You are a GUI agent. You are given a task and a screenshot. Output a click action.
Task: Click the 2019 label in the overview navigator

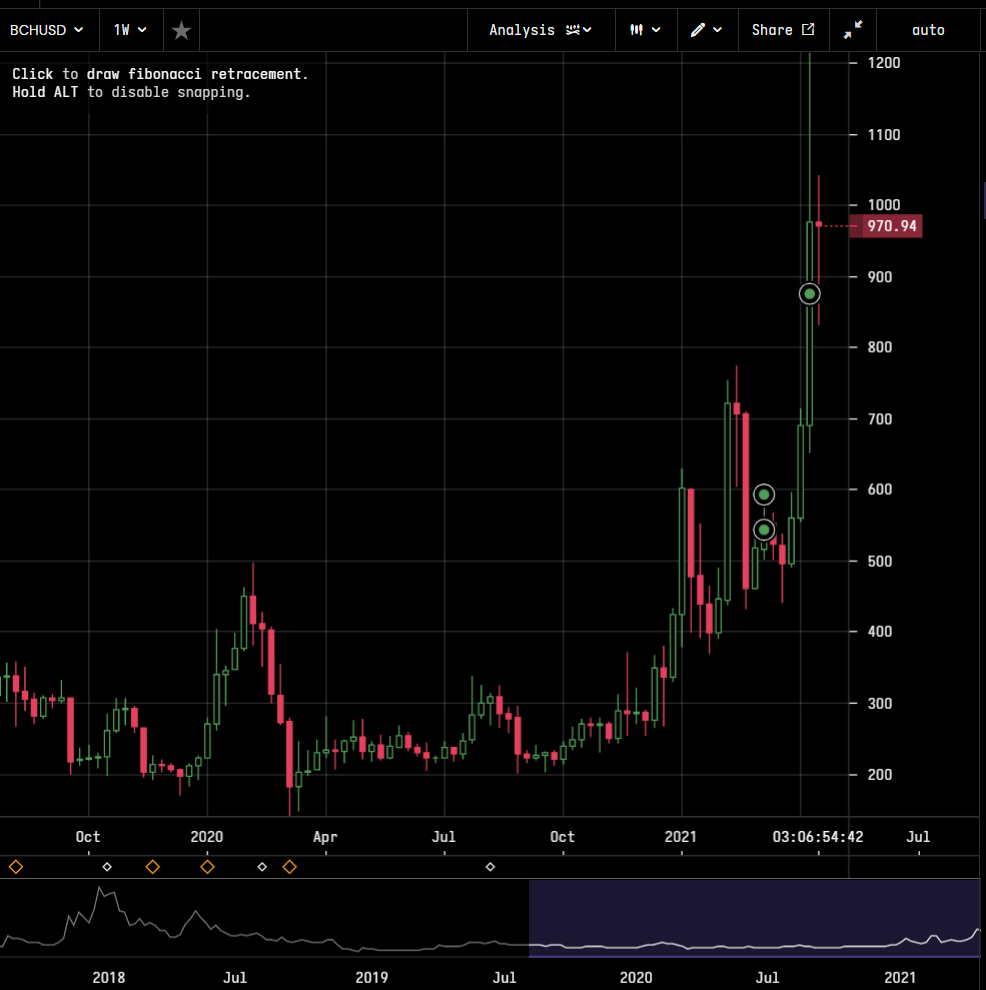click(372, 977)
